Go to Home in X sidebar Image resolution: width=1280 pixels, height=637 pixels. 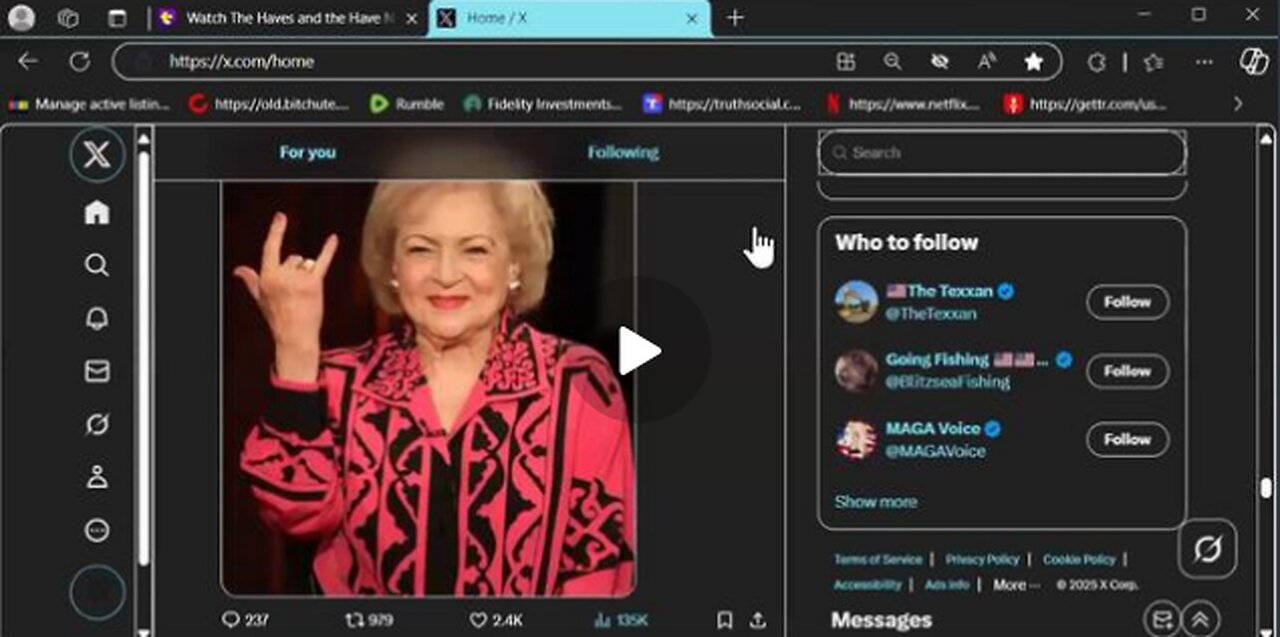[x=97, y=212]
